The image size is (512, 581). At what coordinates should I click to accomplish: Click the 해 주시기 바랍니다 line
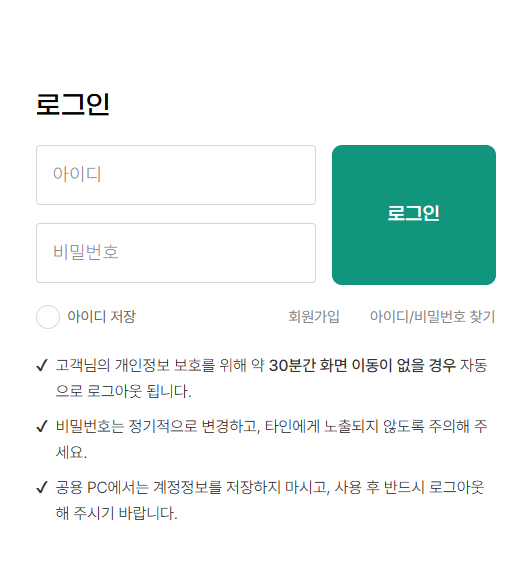click(116, 513)
